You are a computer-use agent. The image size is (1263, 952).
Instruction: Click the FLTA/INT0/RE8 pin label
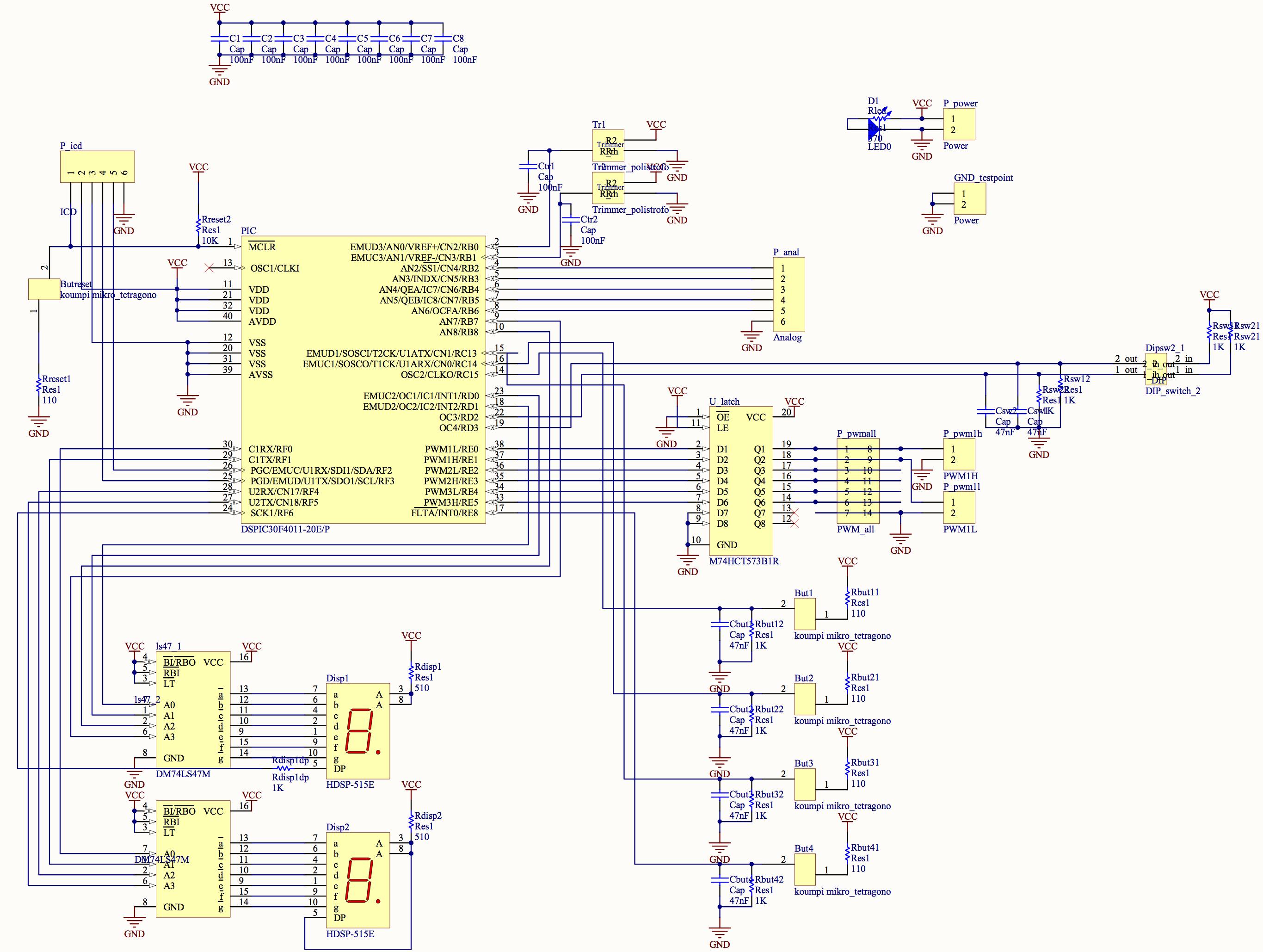pos(445,513)
